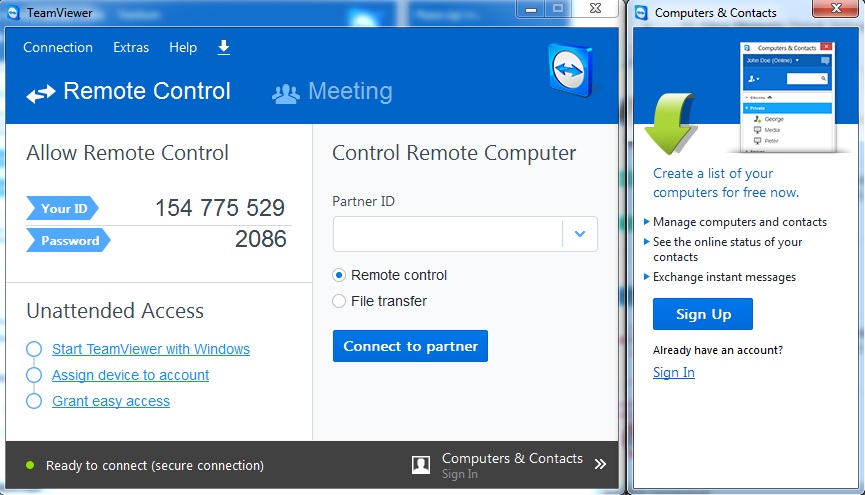Click the Partner ID label
Viewport: 865px width, 495px height.
click(364, 201)
